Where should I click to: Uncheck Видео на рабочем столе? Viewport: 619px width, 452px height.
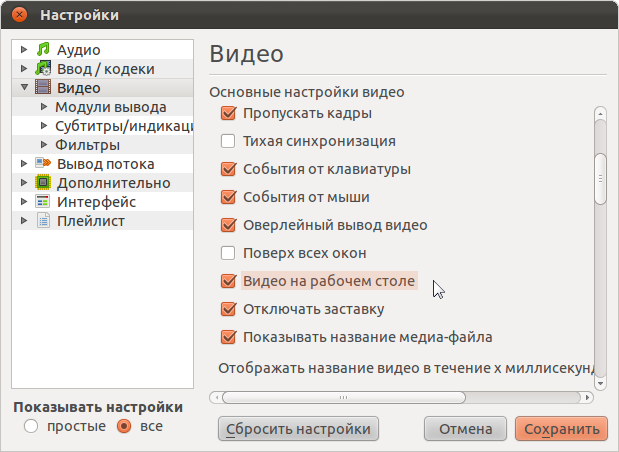pyautogui.click(x=228, y=281)
